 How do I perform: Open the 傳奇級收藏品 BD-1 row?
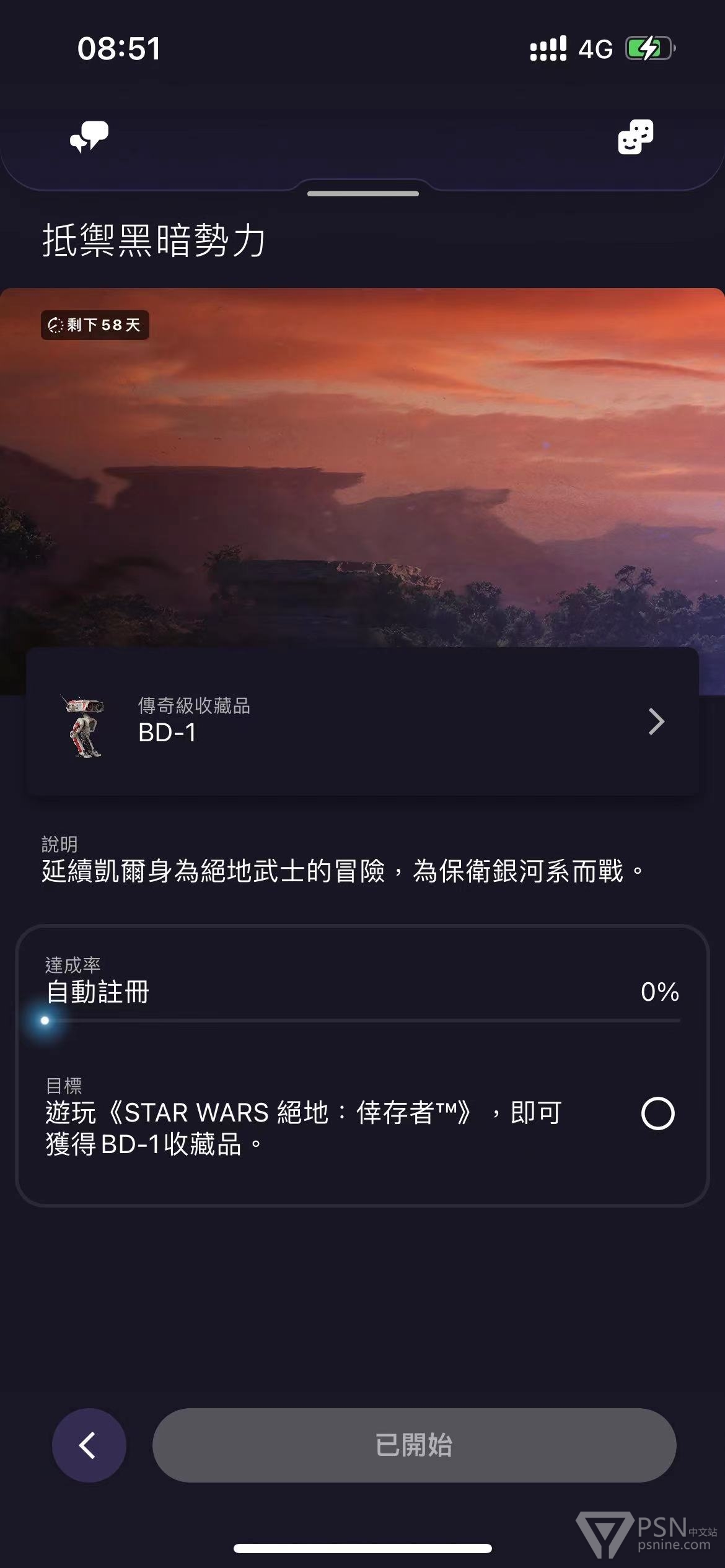[362, 721]
